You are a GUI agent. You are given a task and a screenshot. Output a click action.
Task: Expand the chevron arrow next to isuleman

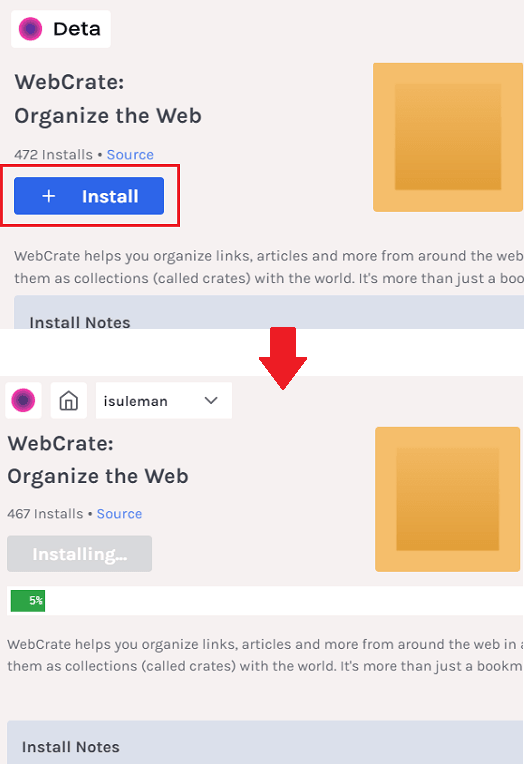211,401
